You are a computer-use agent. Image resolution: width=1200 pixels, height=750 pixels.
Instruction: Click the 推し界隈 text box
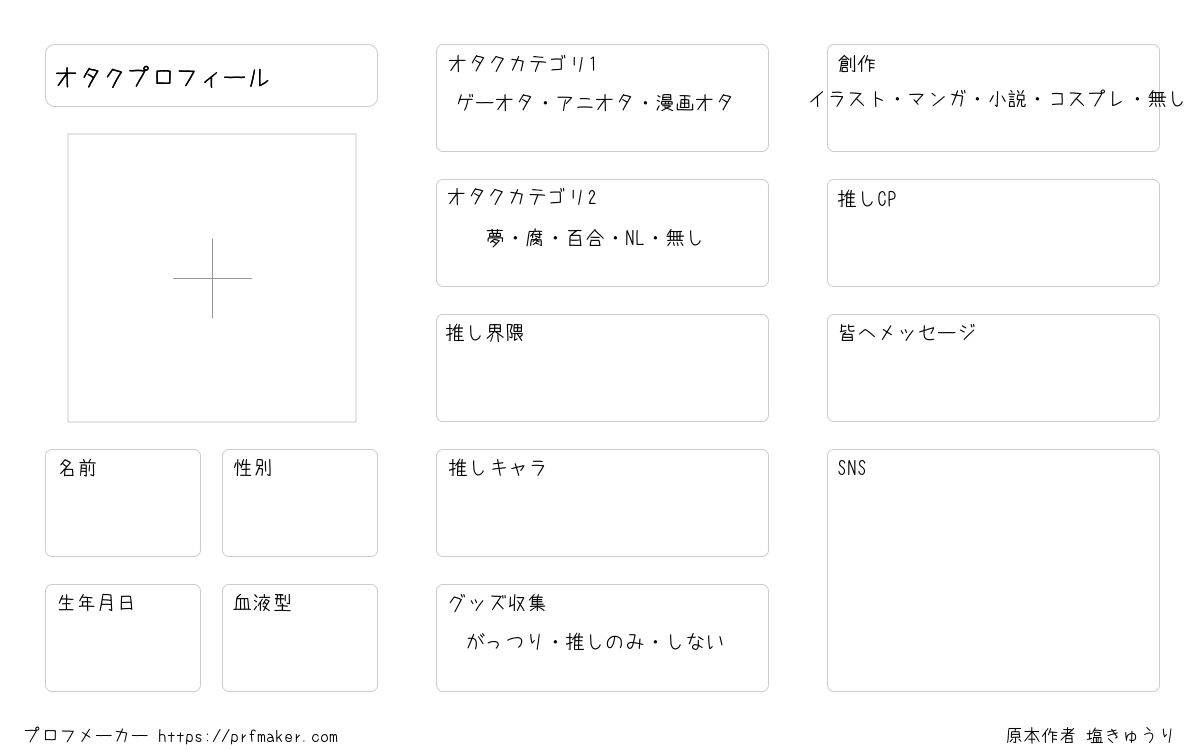tap(602, 368)
